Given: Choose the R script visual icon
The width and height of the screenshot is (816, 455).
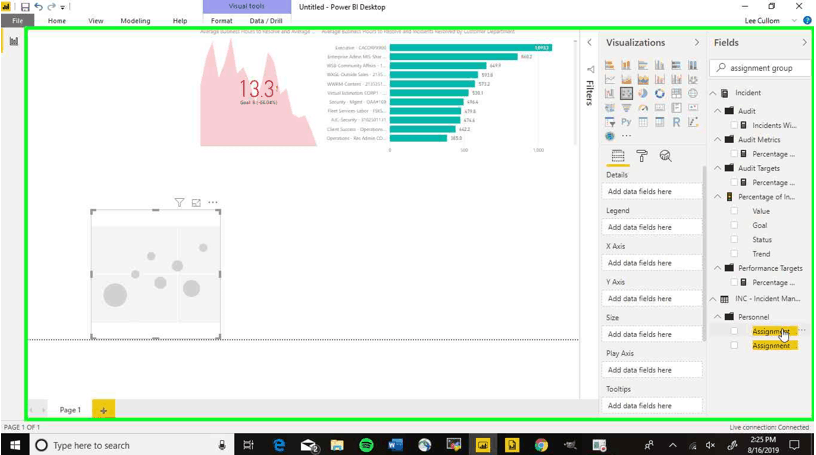Looking at the screenshot, I should pos(676,122).
